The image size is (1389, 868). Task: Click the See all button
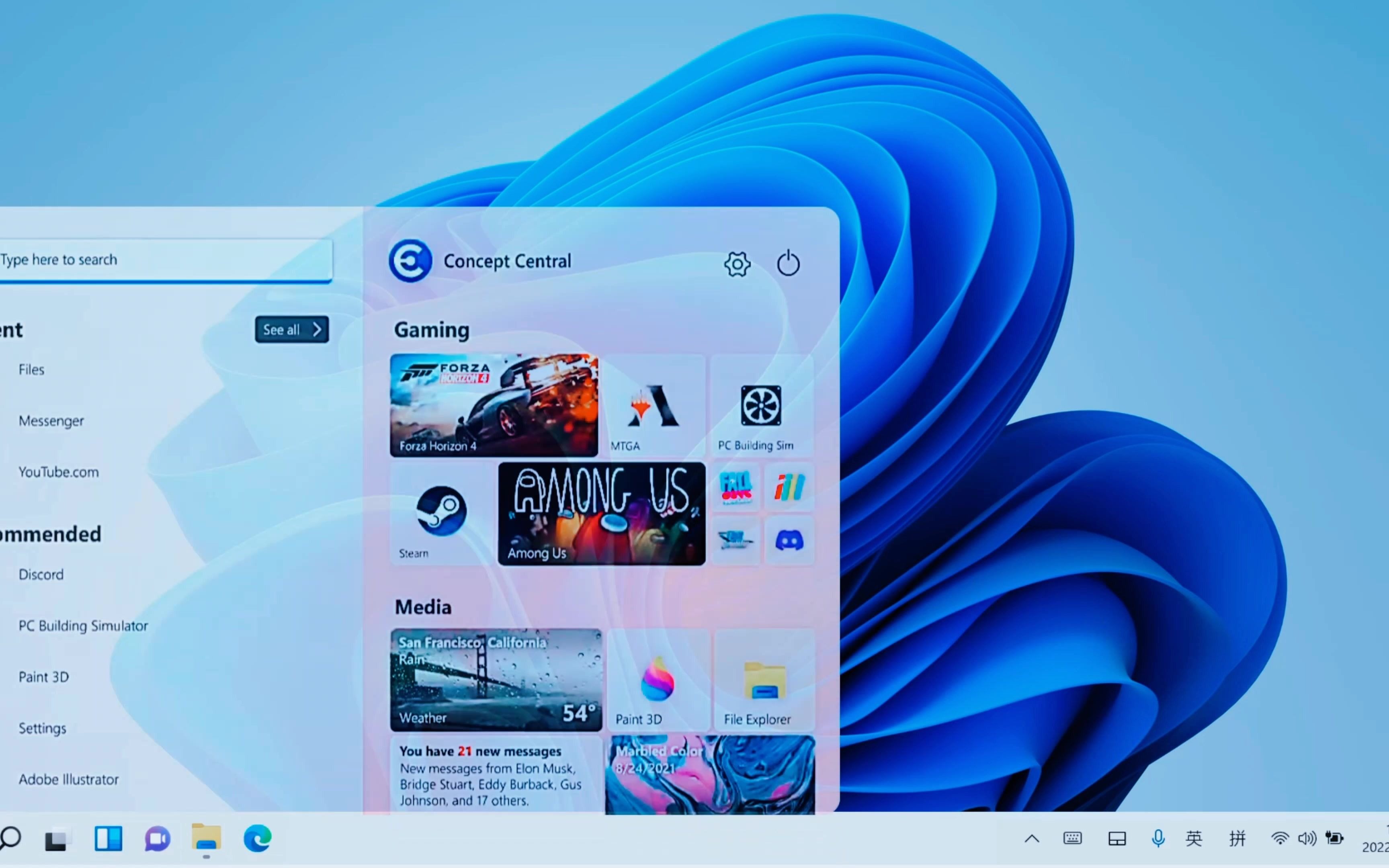tap(291, 330)
